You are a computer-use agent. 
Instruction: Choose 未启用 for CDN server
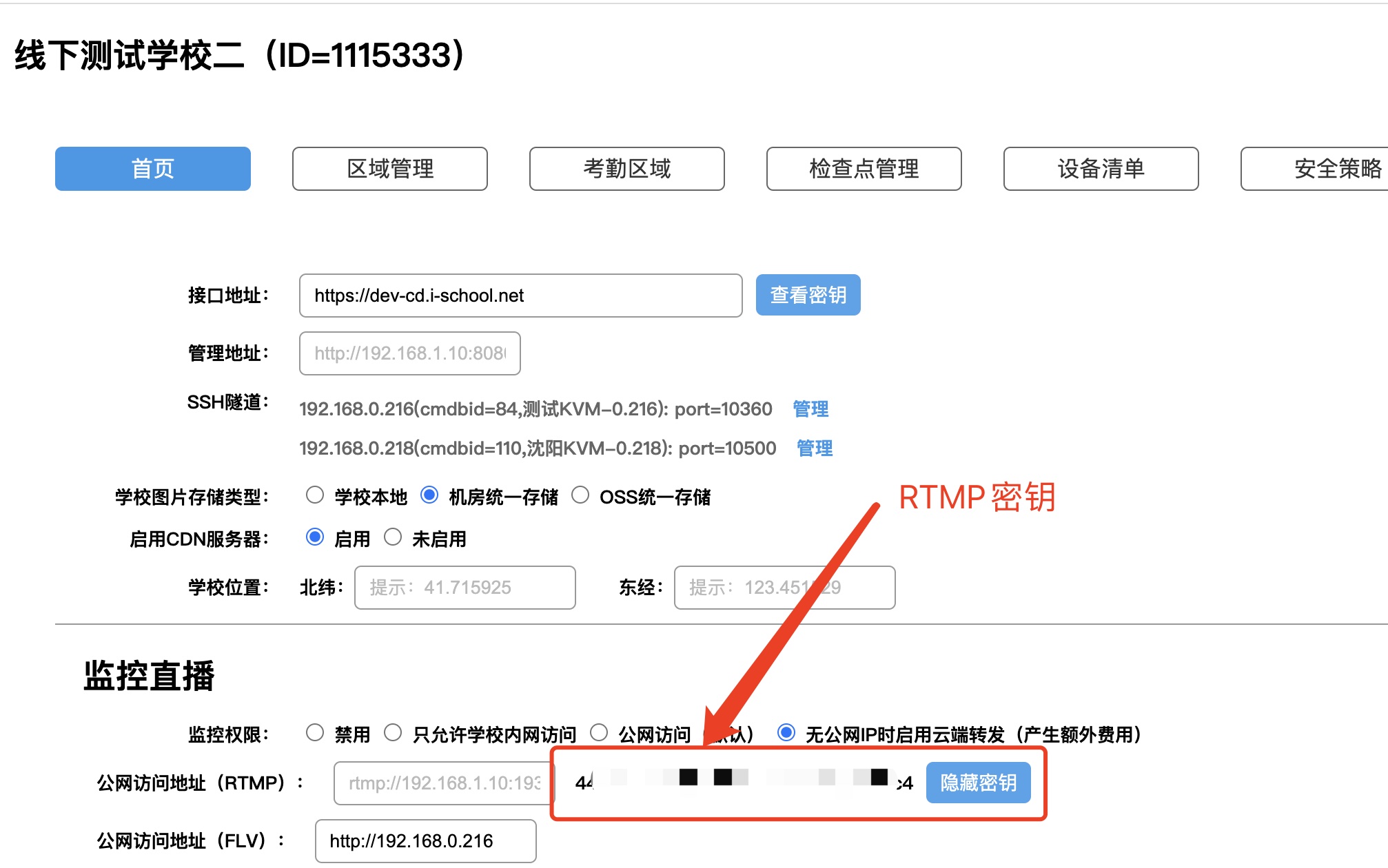393,537
